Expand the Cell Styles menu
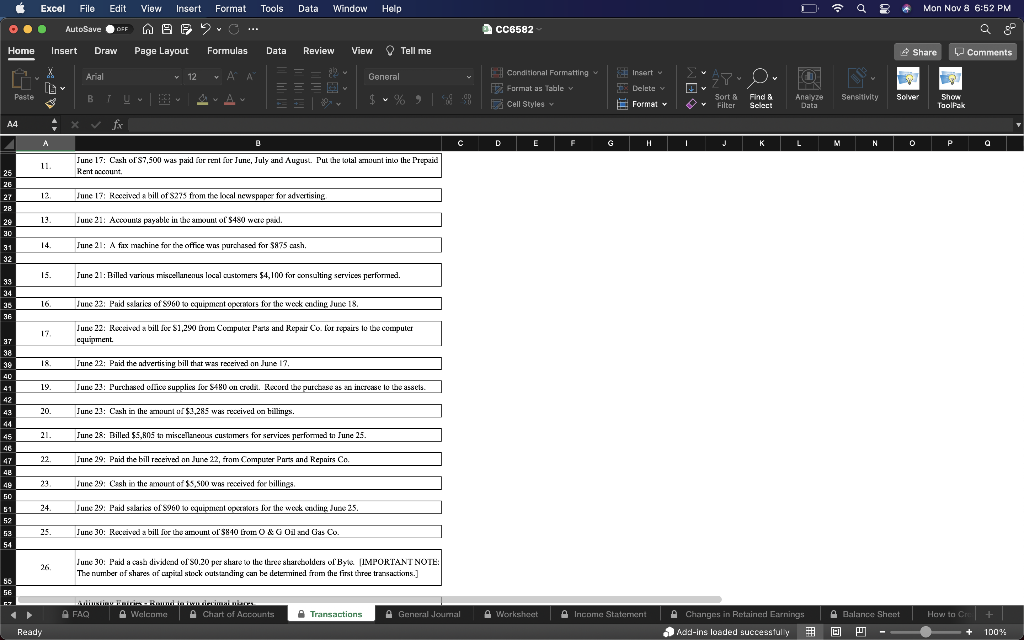The image size is (1024, 640). click(x=525, y=103)
